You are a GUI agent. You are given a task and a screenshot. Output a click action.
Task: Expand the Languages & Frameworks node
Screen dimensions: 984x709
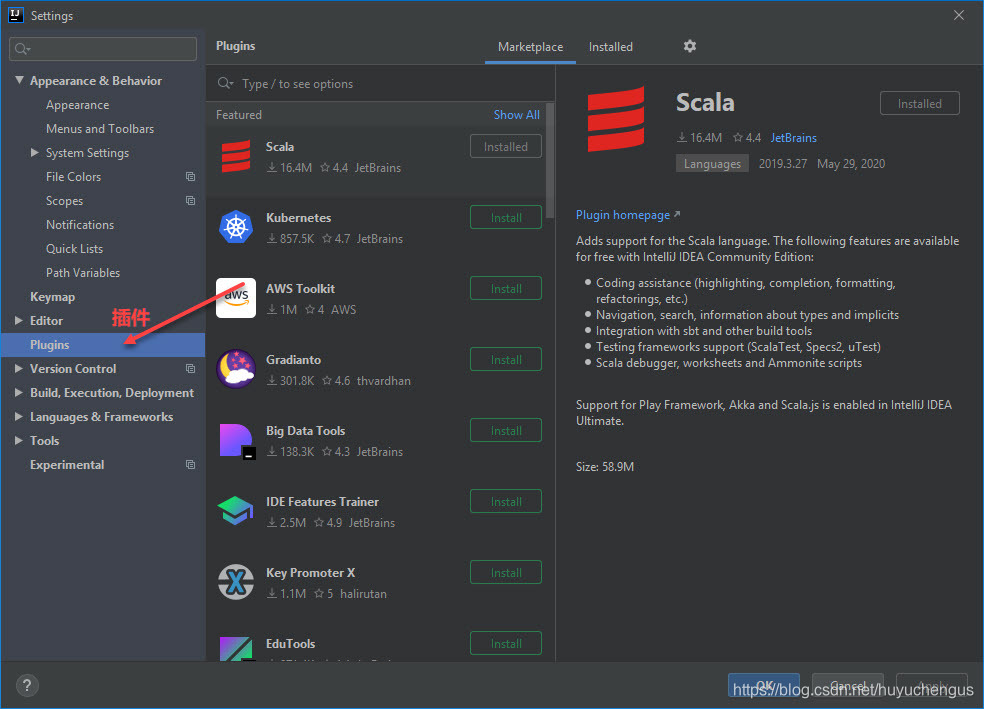coord(19,417)
